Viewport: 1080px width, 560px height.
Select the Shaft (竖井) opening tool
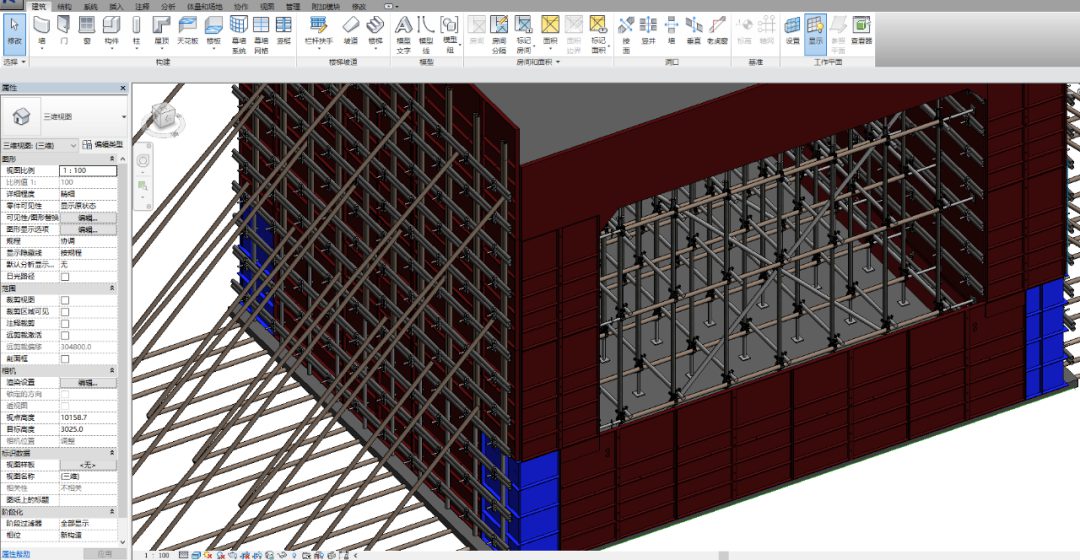[648, 31]
